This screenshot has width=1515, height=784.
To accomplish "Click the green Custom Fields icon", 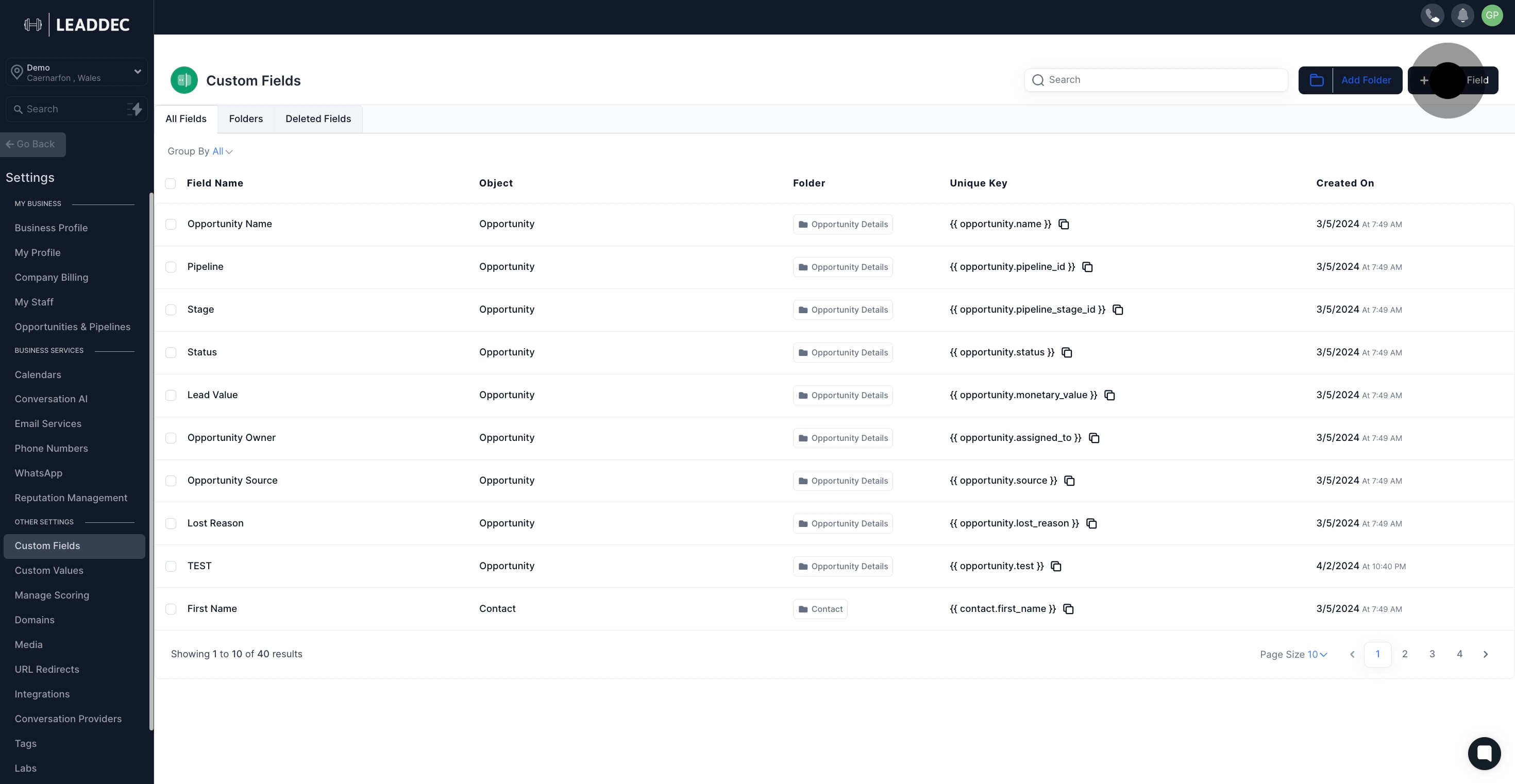I will (x=184, y=80).
